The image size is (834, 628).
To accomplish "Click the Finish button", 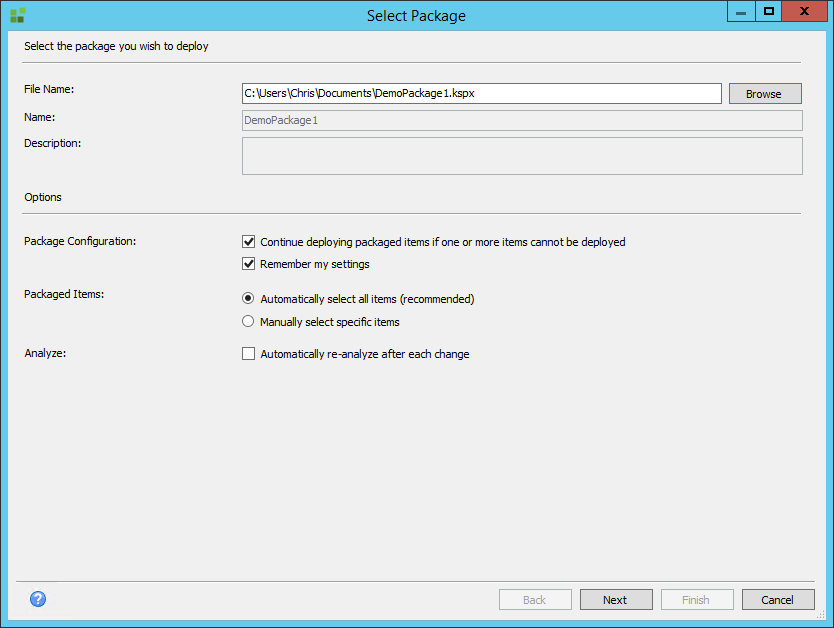I will [x=696, y=600].
